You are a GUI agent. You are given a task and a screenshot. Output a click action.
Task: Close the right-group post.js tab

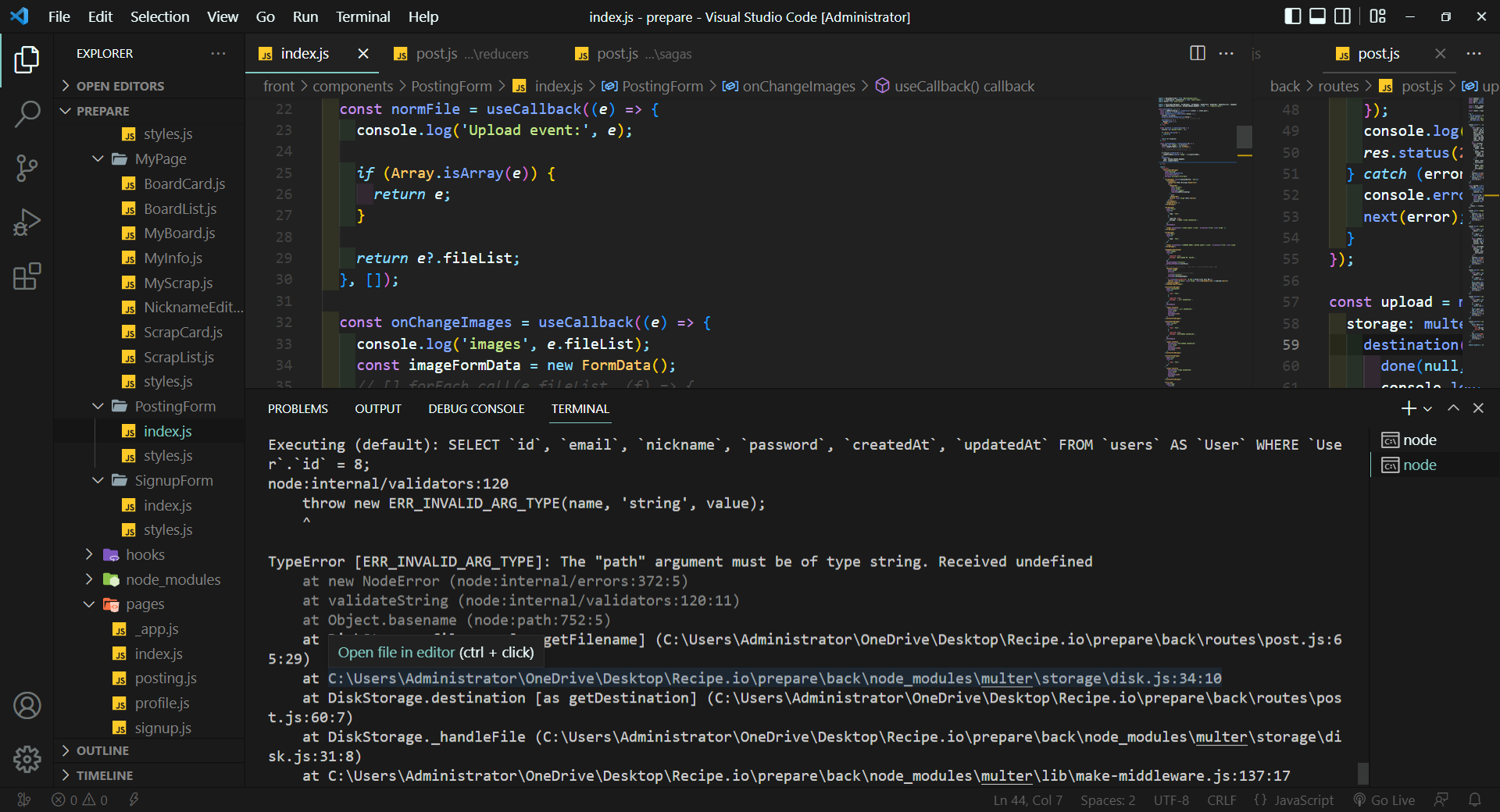[1441, 53]
